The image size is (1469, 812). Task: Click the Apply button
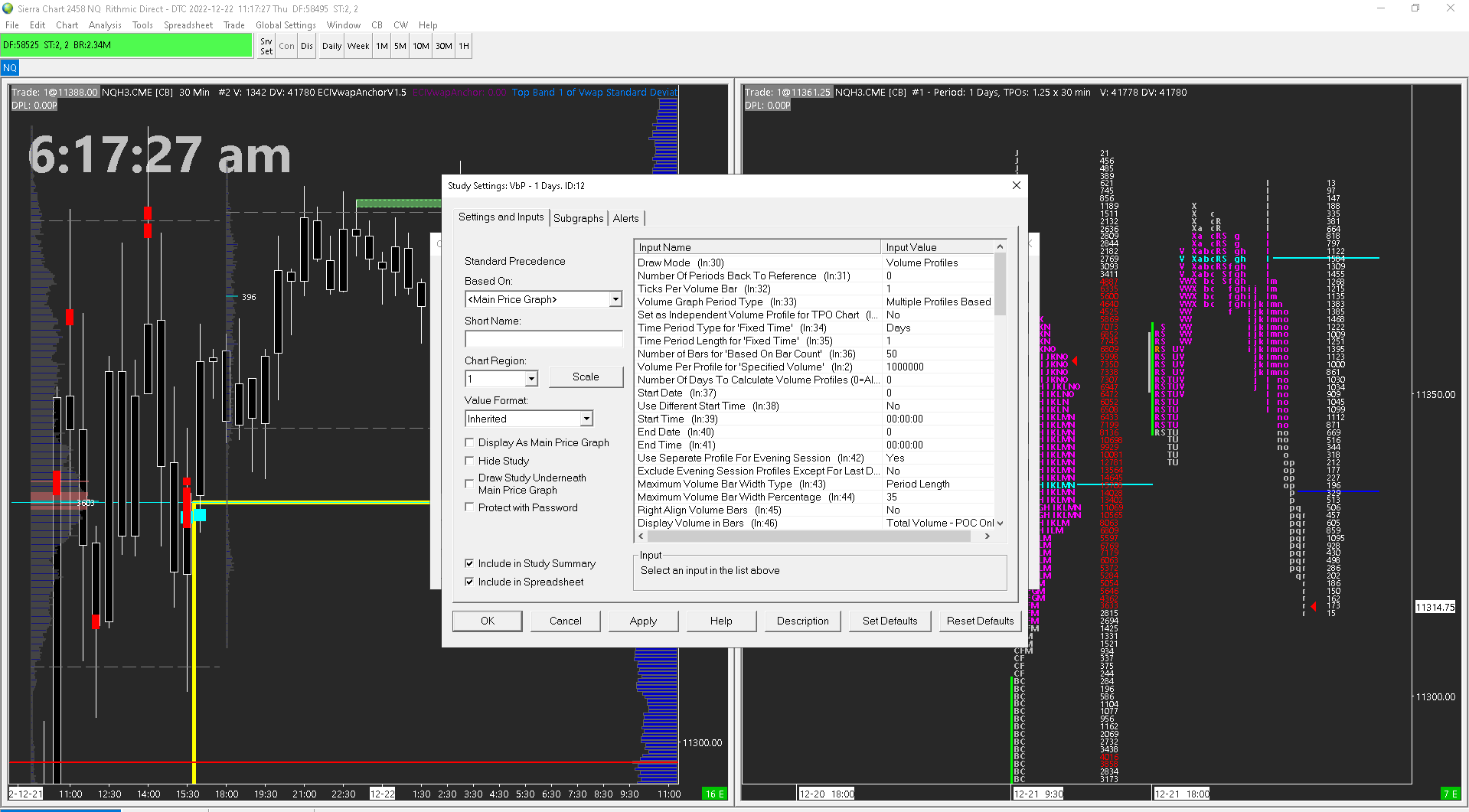tap(643, 621)
